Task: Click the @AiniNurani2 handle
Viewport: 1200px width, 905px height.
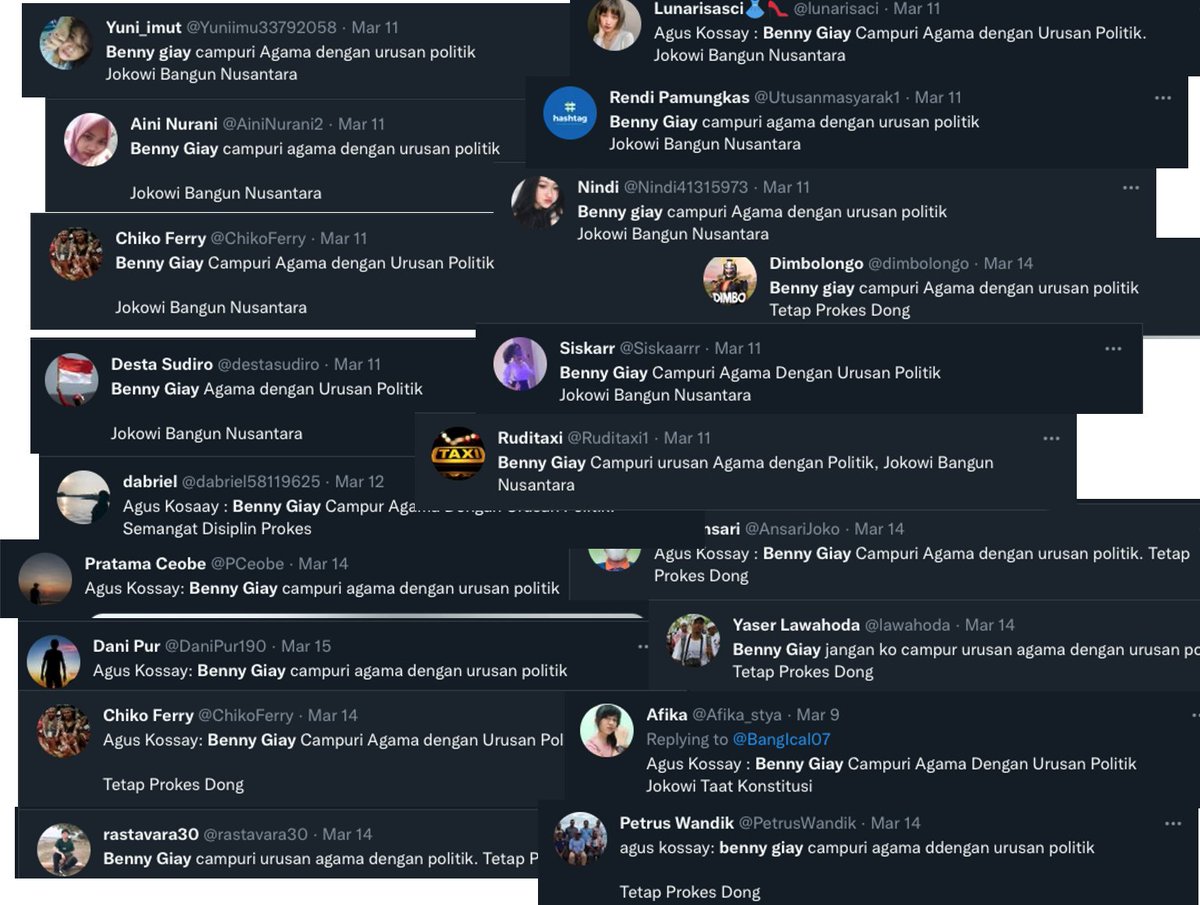Action: coord(273,125)
